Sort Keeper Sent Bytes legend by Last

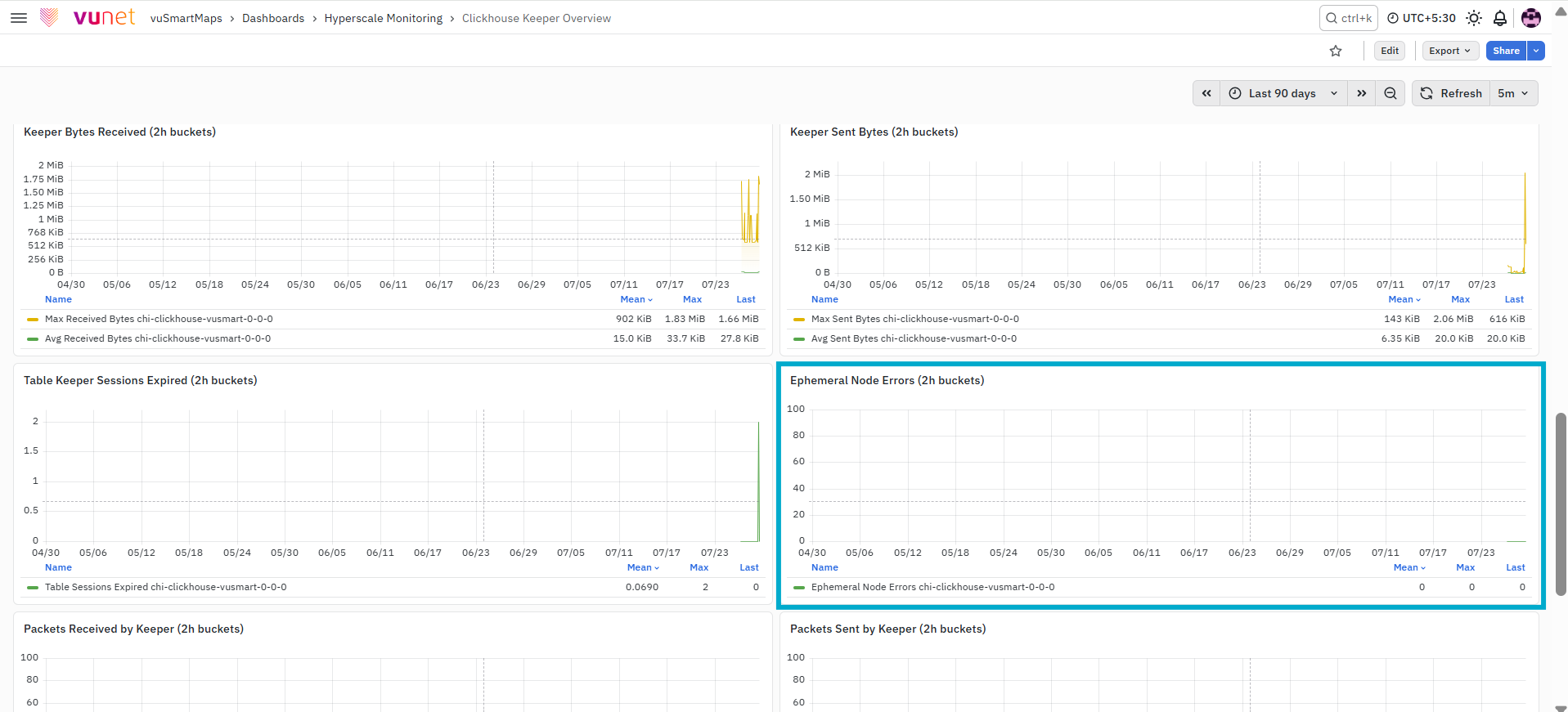pyautogui.click(x=1514, y=299)
